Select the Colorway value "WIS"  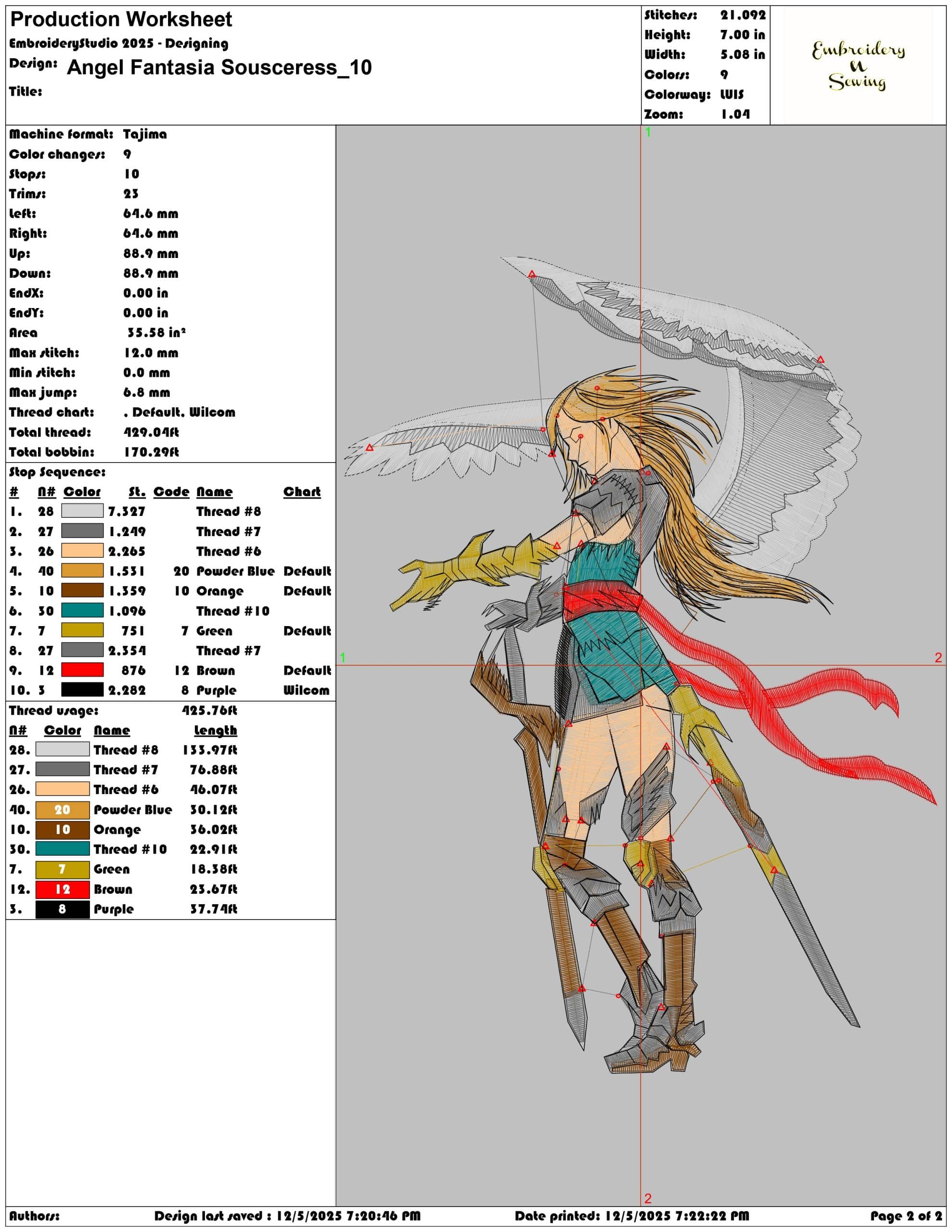732,94
